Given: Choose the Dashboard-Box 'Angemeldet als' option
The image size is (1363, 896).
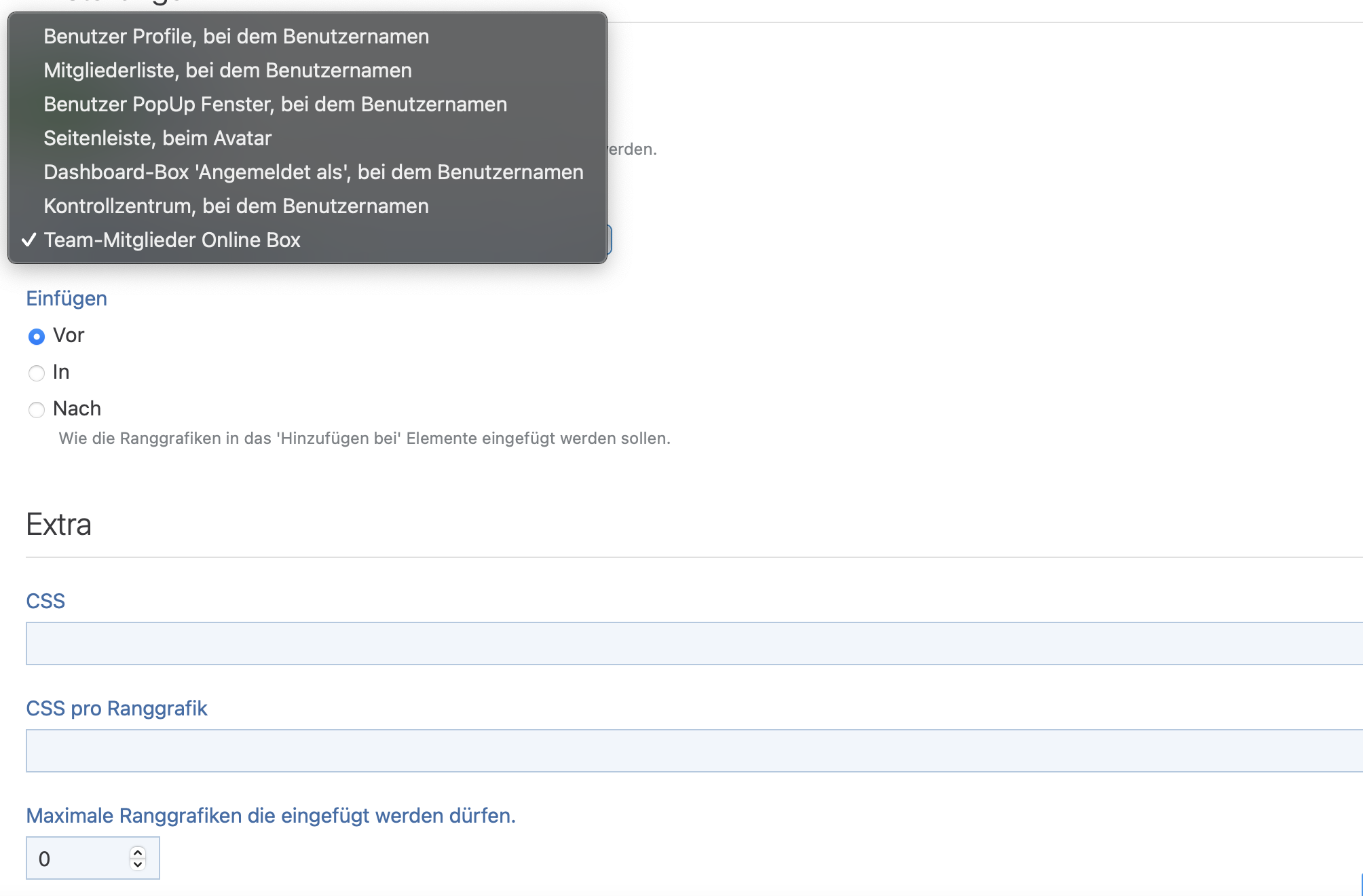Looking at the screenshot, I should click(313, 172).
